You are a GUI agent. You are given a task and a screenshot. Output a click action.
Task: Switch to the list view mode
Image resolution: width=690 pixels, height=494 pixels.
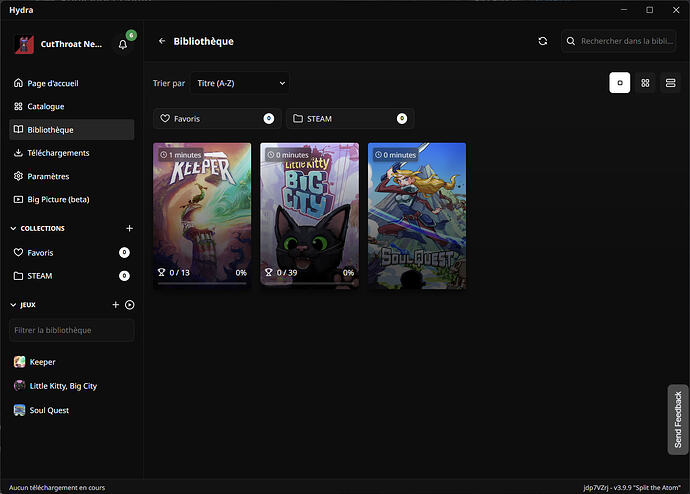point(670,83)
